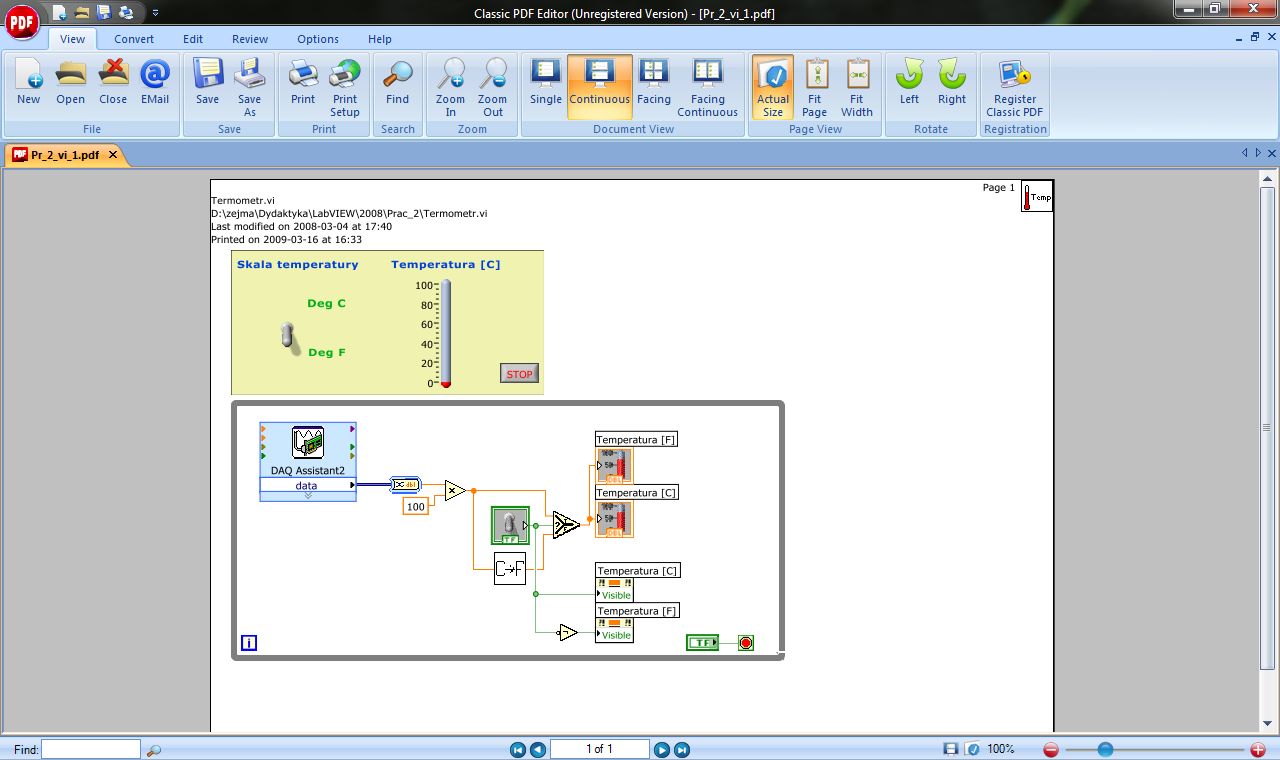Click inside the Find input field
This screenshot has width=1280, height=760.
pos(90,748)
